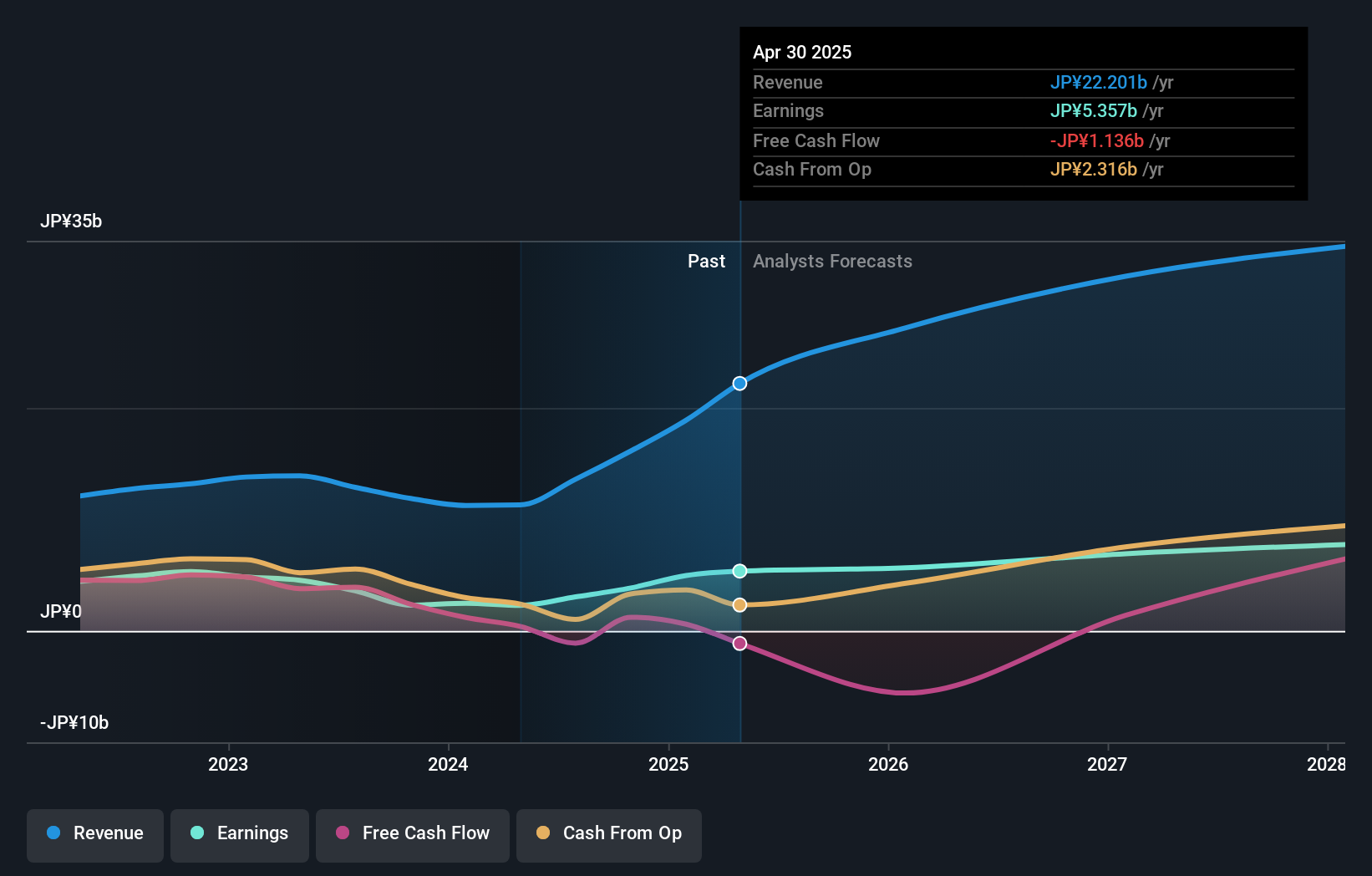This screenshot has width=1372, height=876.
Task: Click the -JP¥1.136b red value
Action: (x=1096, y=140)
